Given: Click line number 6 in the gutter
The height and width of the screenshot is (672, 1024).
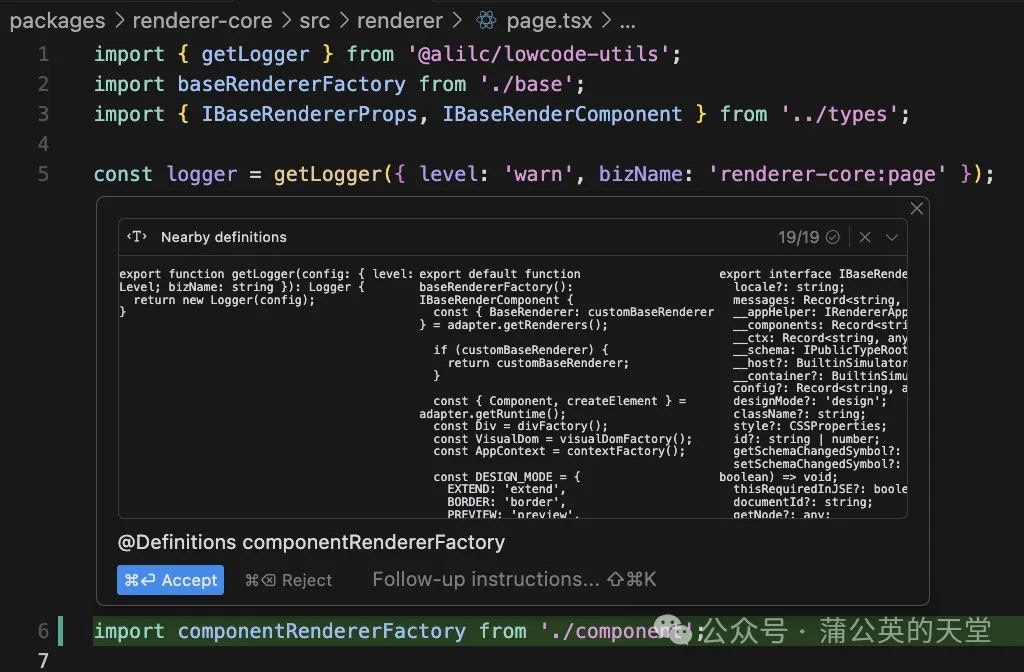Looking at the screenshot, I should click(43, 631).
